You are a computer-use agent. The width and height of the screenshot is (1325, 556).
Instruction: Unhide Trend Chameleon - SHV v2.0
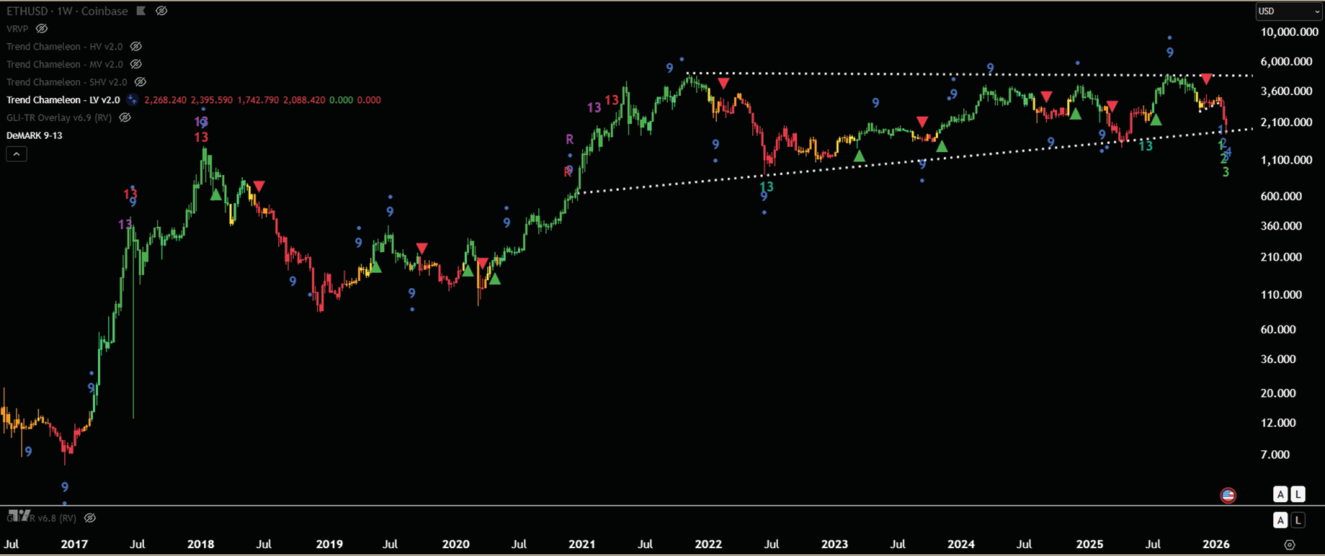coord(140,82)
